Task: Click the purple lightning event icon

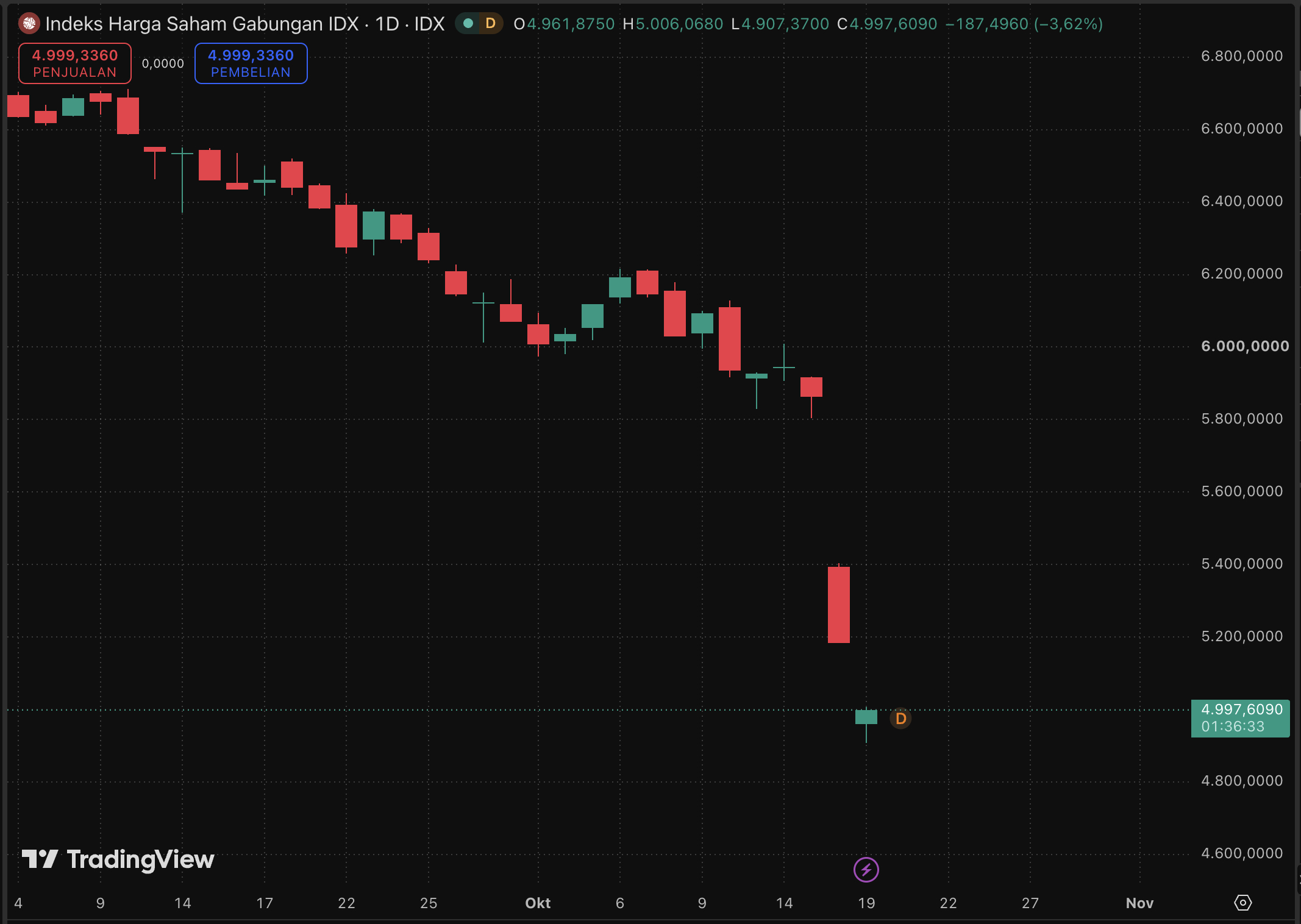Action: [866, 870]
